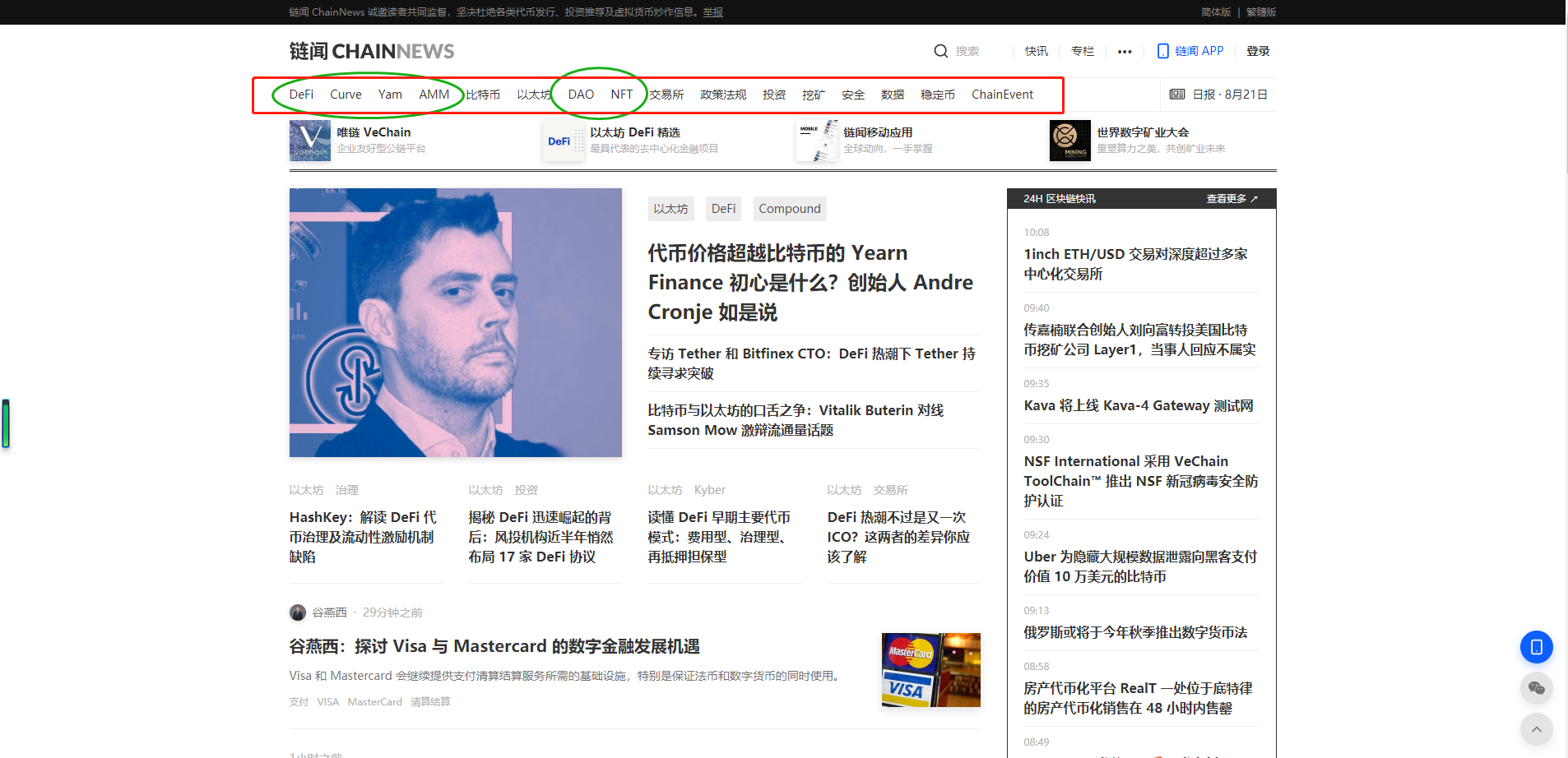Click the WeChat floating icon
This screenshot has height=758, width=1568.
[1536, 688]
